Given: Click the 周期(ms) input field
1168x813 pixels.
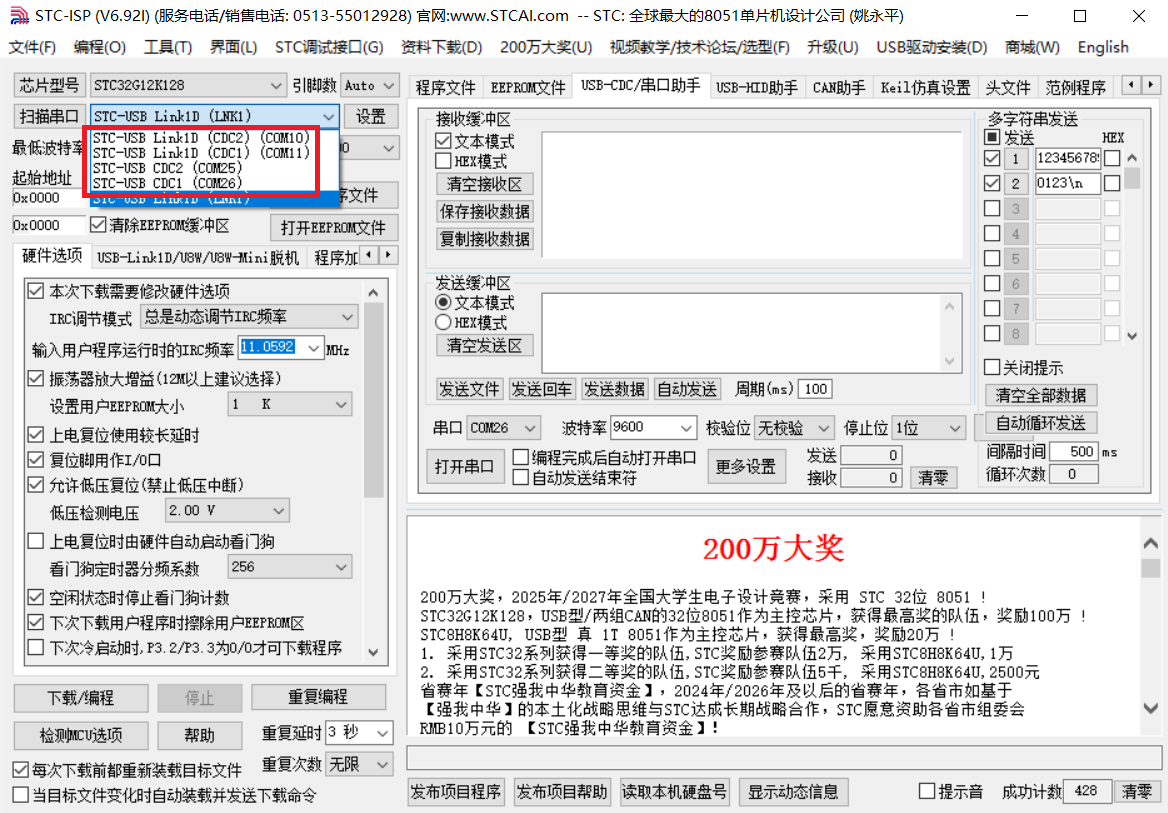Looking at the screenshot, I should pyautogui.click(x=815, y=389).
